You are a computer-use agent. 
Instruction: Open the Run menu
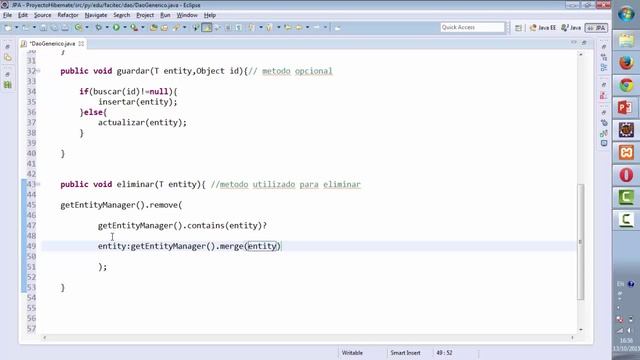coord(165,15)
